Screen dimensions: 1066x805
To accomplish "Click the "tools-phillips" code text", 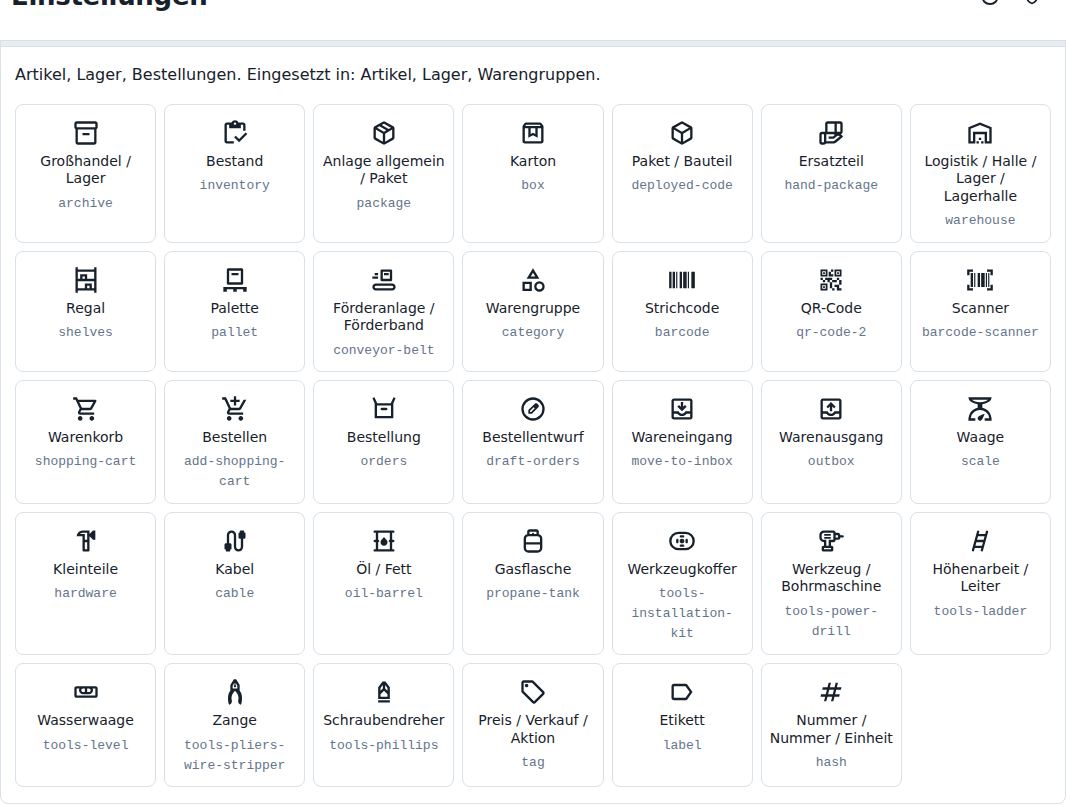I will (383, 744).
